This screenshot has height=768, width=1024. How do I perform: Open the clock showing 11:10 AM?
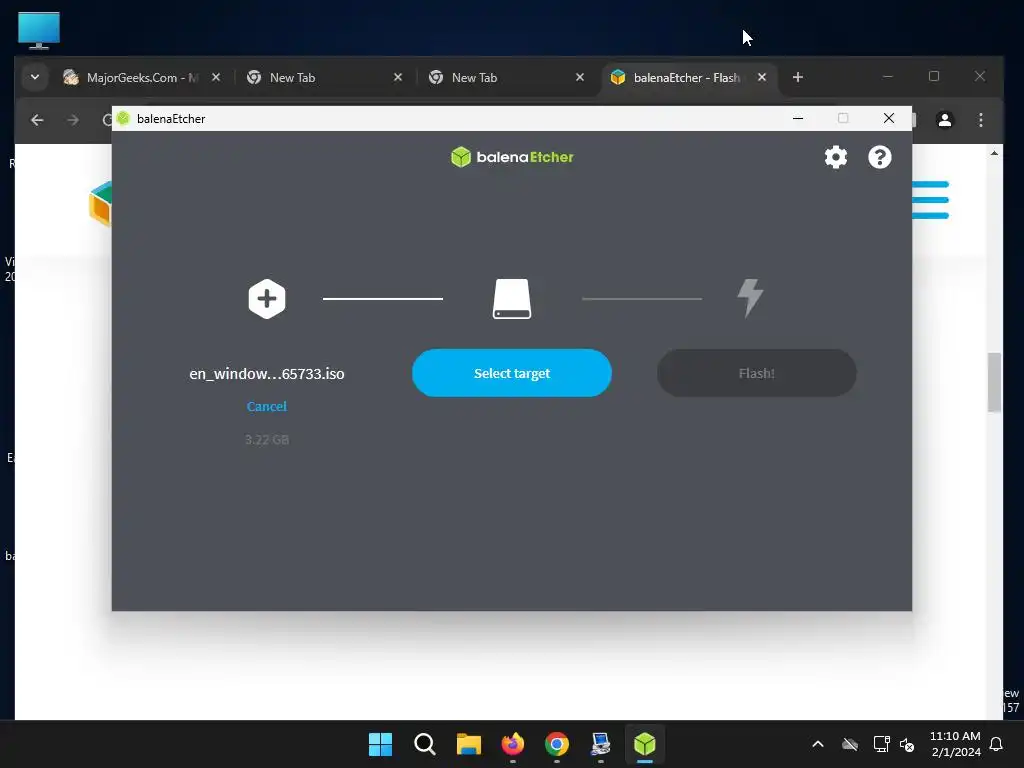click(955, 744)
